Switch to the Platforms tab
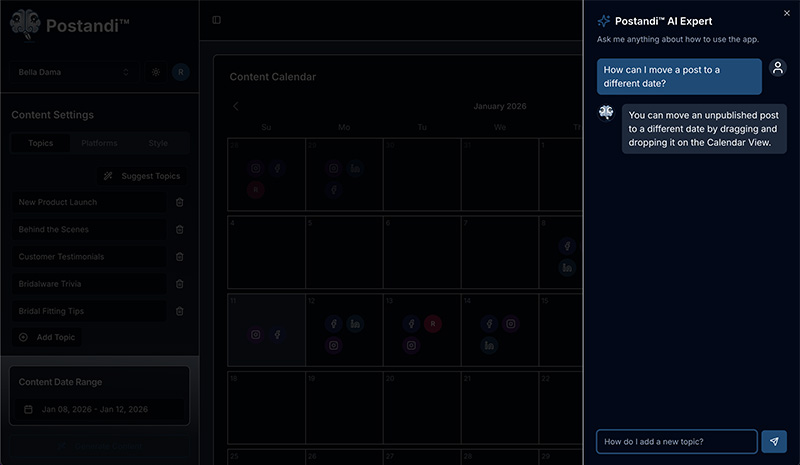The image size is (800, 465). coord(99,143)
